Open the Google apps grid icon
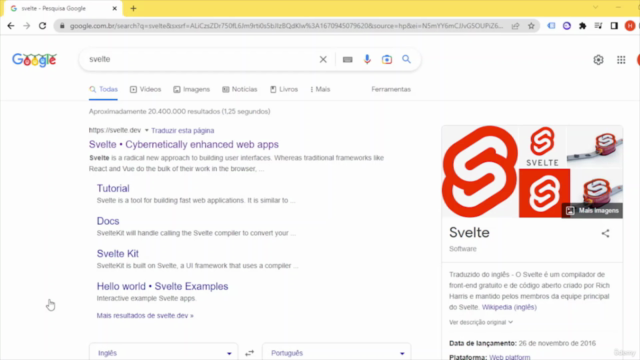 tap(621, 60)
